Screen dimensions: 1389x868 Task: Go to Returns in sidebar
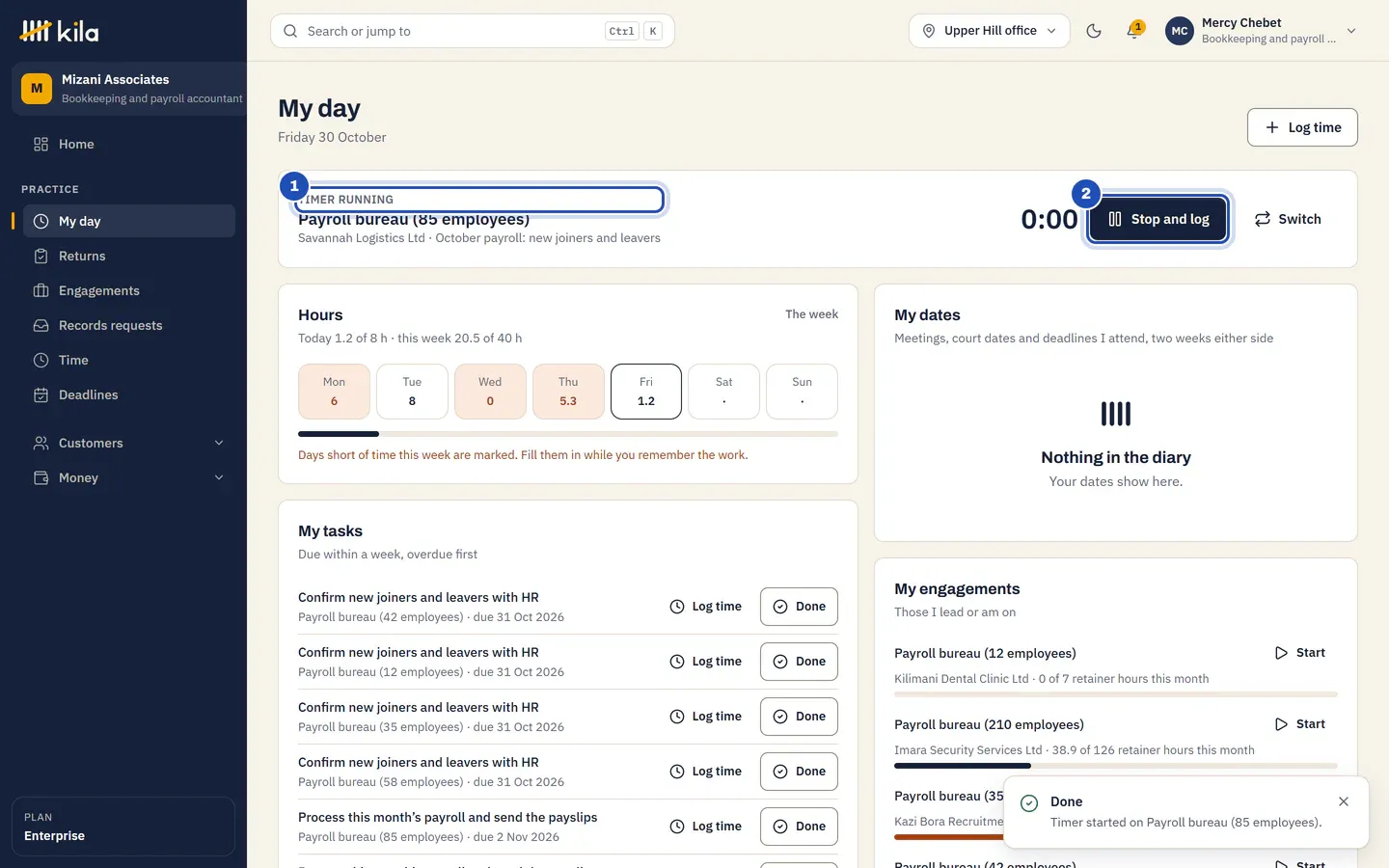point(129,256)
